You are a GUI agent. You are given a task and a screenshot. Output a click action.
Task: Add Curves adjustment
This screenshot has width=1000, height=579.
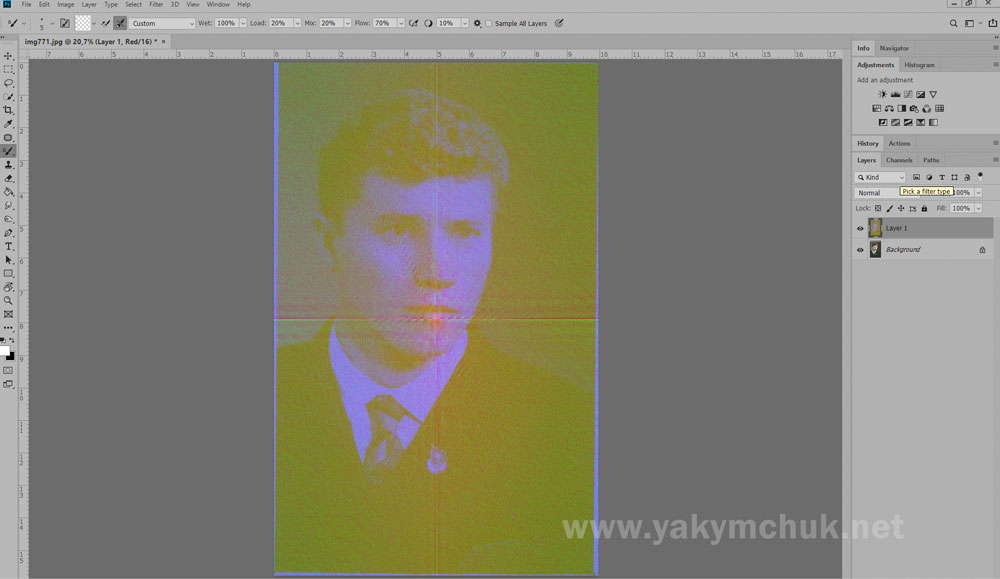pyautogui.click(x=908, y=94)
